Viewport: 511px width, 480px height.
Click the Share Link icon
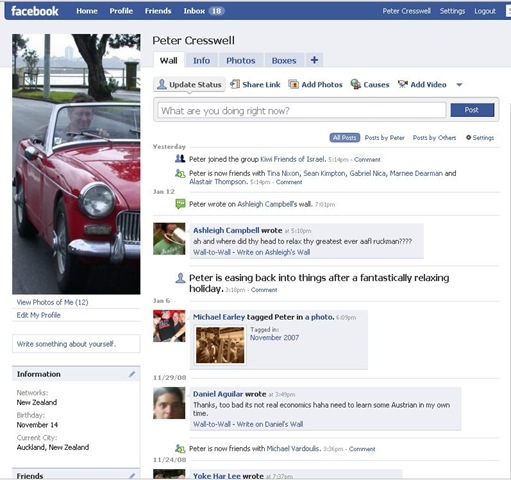[235, 84]
